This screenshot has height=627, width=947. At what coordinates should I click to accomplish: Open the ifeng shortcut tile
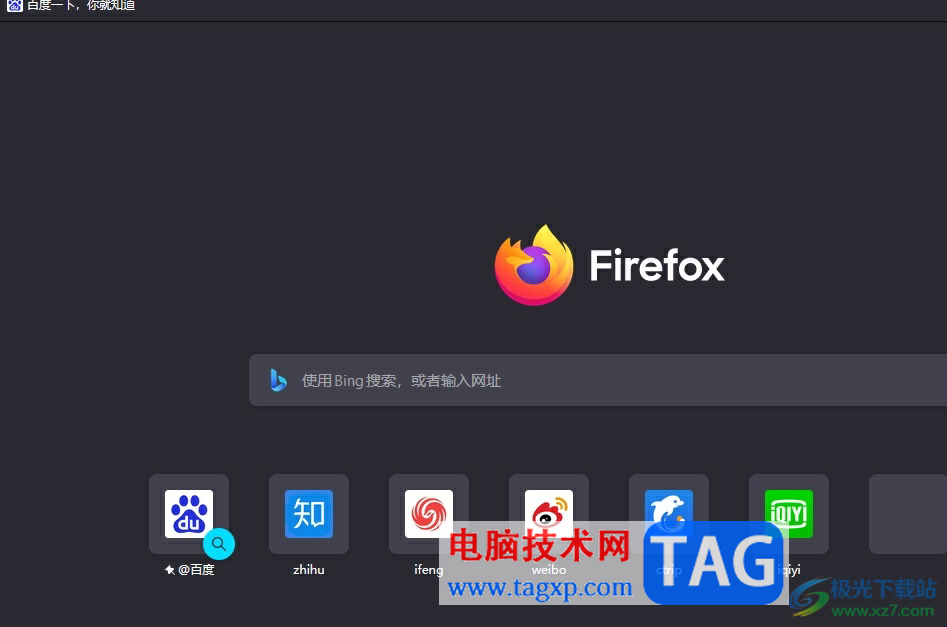tap(429, 513)
